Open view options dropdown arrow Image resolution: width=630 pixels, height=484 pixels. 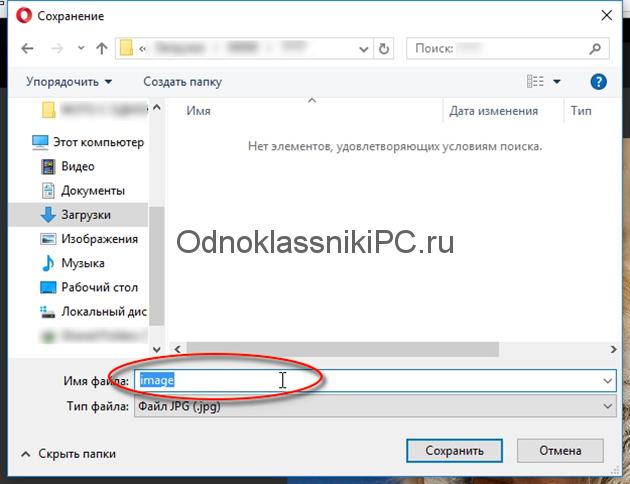556,82
